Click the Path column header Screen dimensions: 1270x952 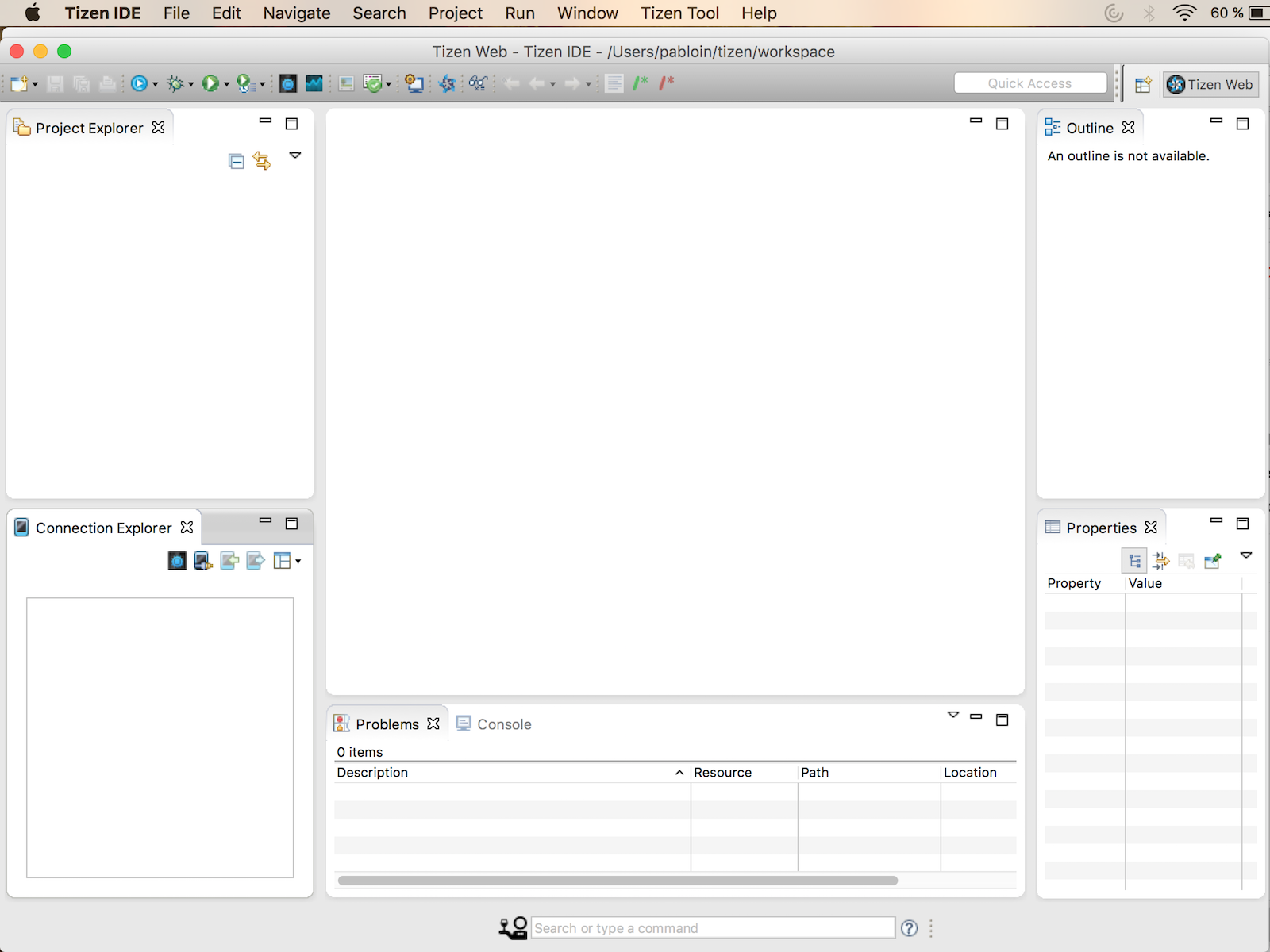[x=869, y=773]
